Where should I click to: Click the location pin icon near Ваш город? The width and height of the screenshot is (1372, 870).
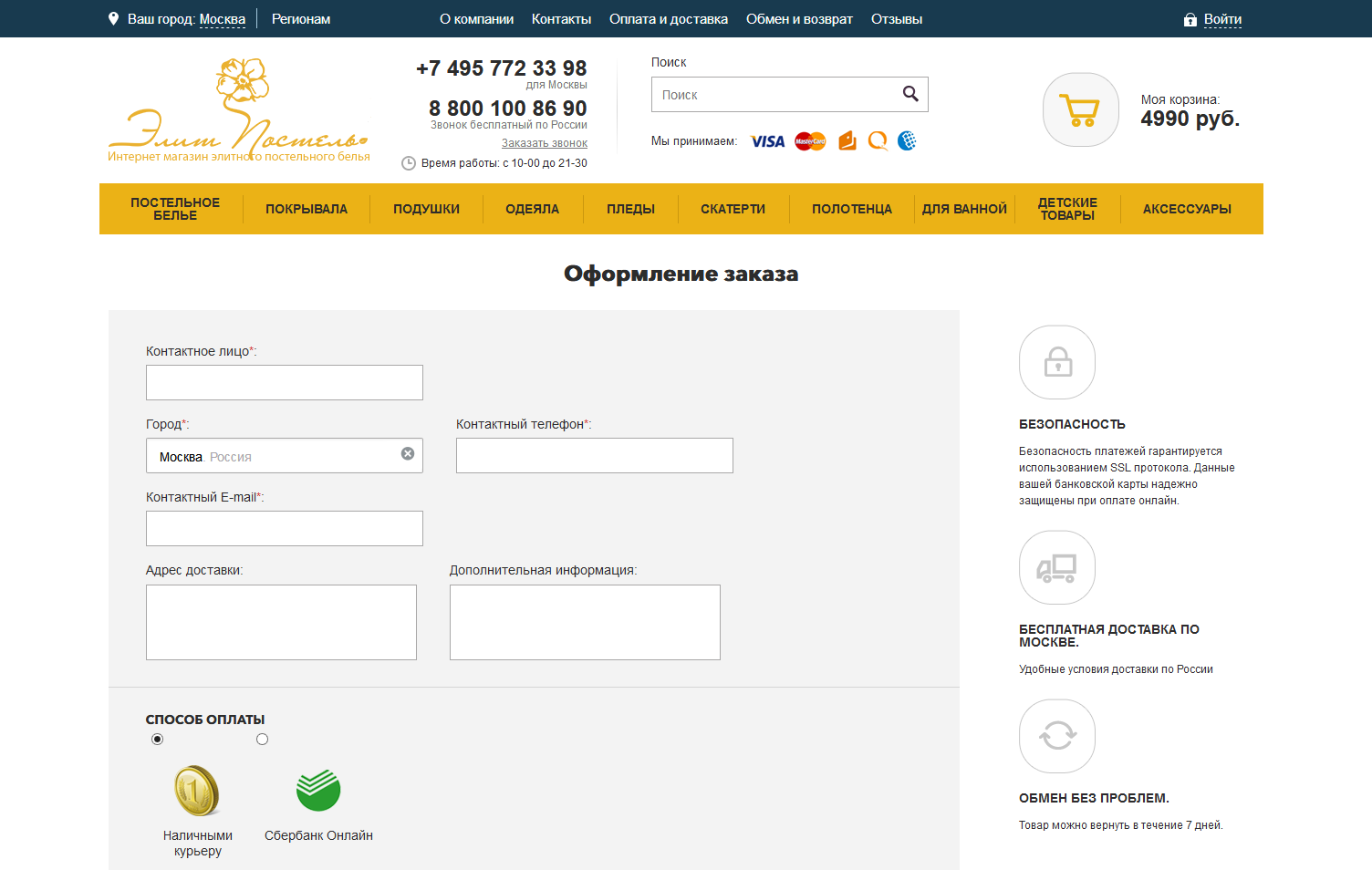pos(113,18)
